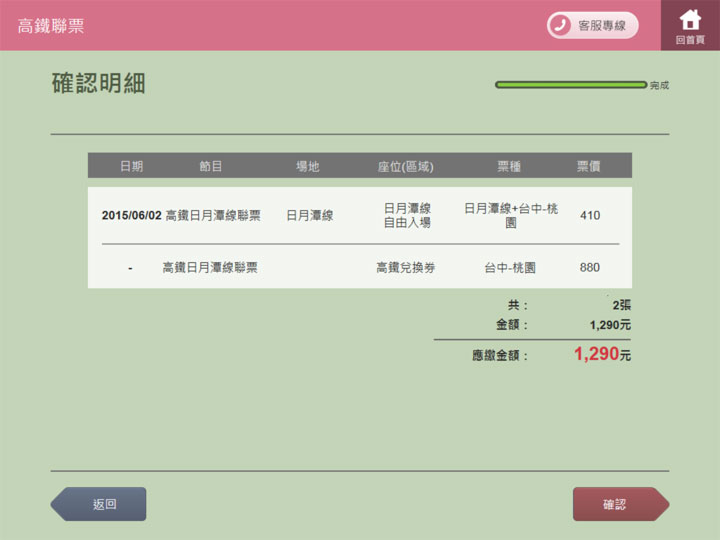The width and height of the screenshot is (720, 540).
Task: Select the 票價 column header
Action: tap(589, 166)
